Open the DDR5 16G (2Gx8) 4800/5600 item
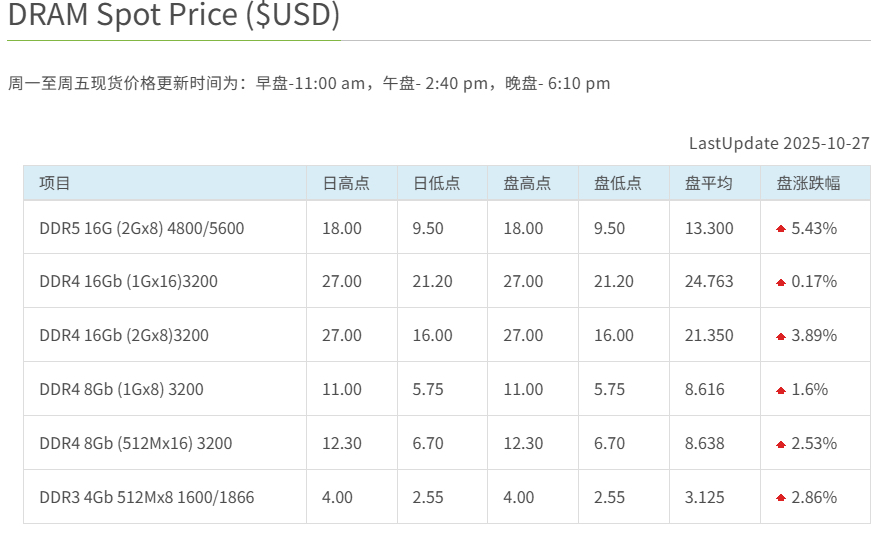Screen dimensions: 882x543 (141, 228)
